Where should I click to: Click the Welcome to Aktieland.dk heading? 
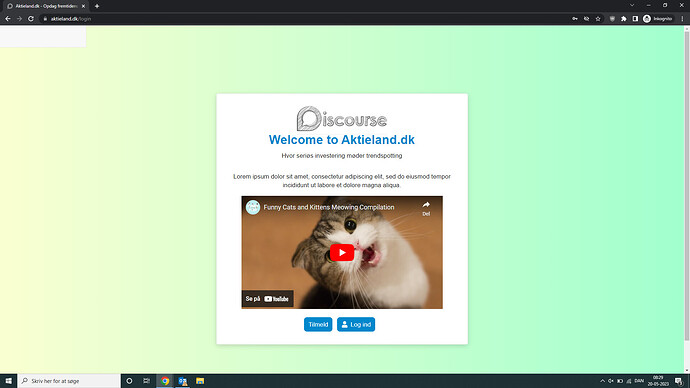click(341, 140)
